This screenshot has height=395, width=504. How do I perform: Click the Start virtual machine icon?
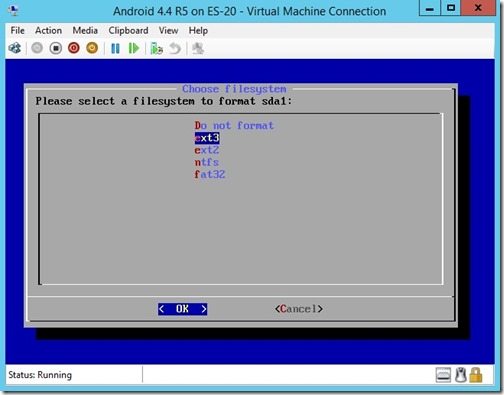click(x=37, y=48)
